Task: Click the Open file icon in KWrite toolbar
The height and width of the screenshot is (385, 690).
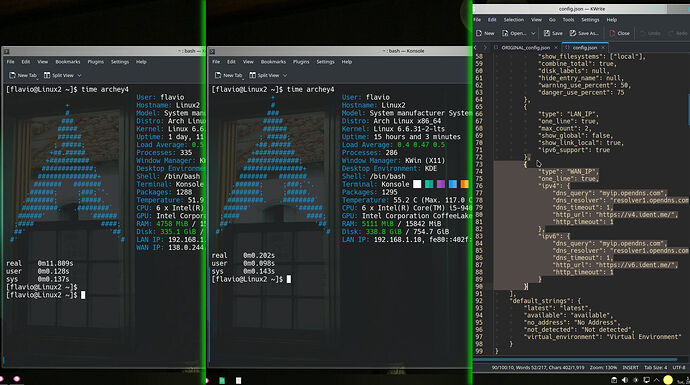Action: click(505, 33)
